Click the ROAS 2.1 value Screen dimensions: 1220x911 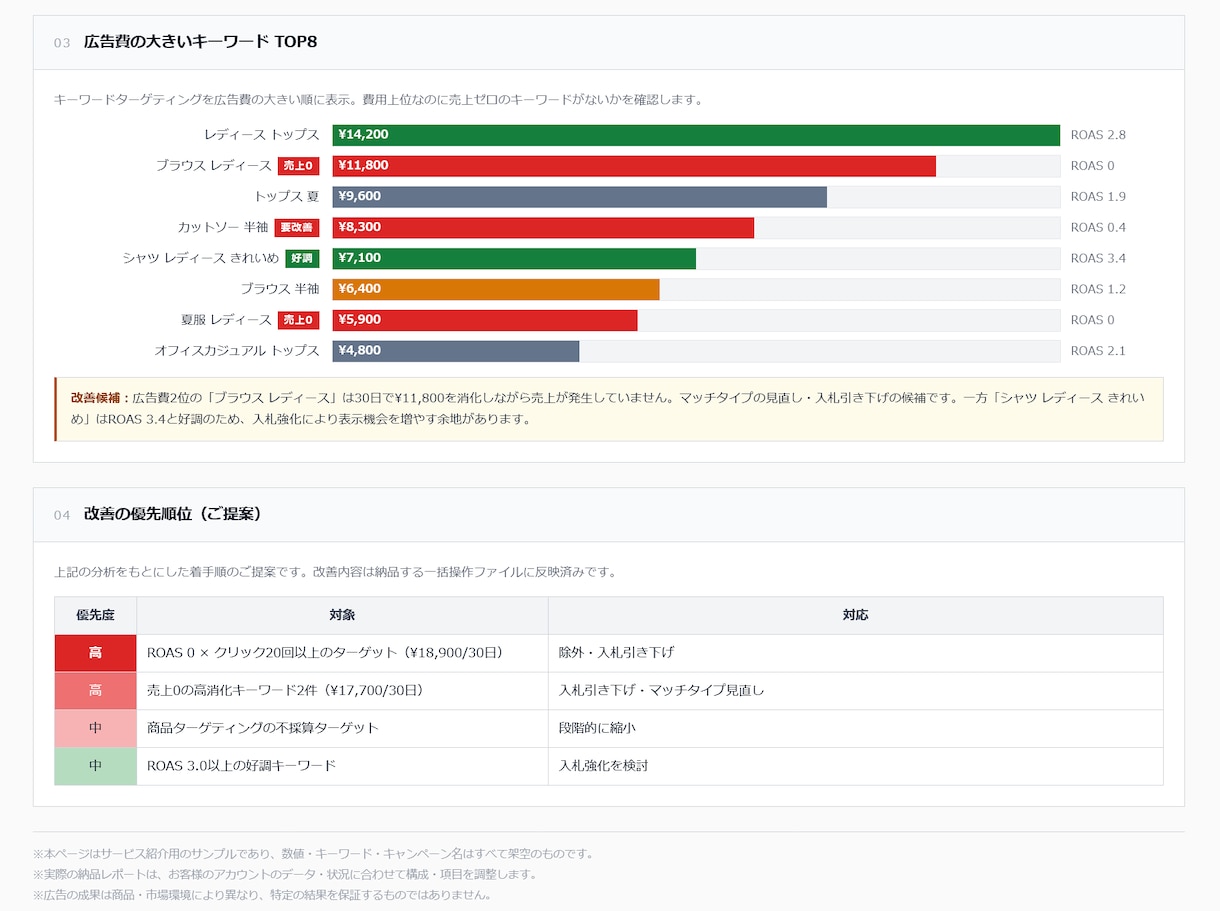(1098, 352)
